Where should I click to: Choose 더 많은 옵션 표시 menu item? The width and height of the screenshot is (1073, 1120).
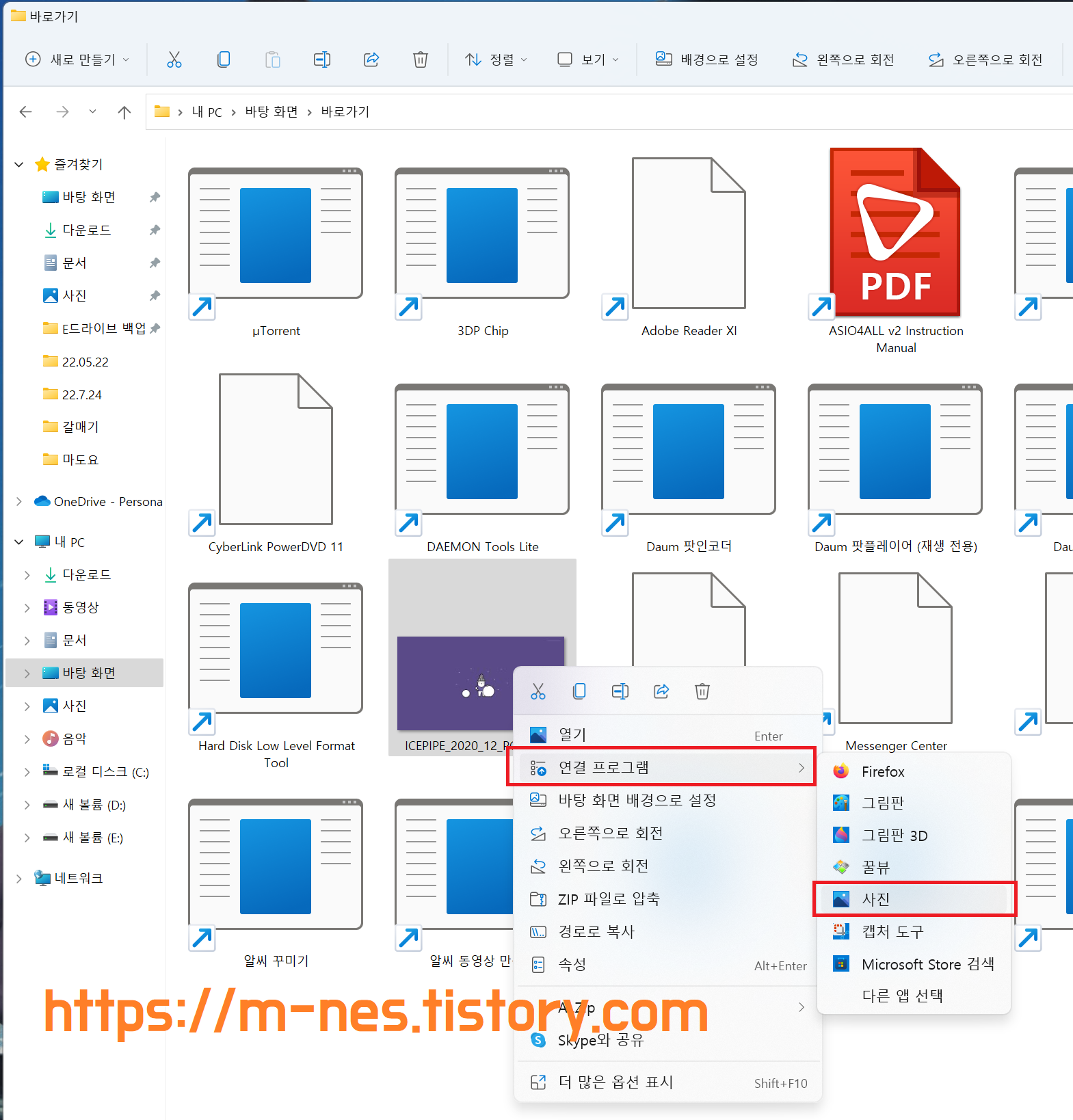[667, 1082]
